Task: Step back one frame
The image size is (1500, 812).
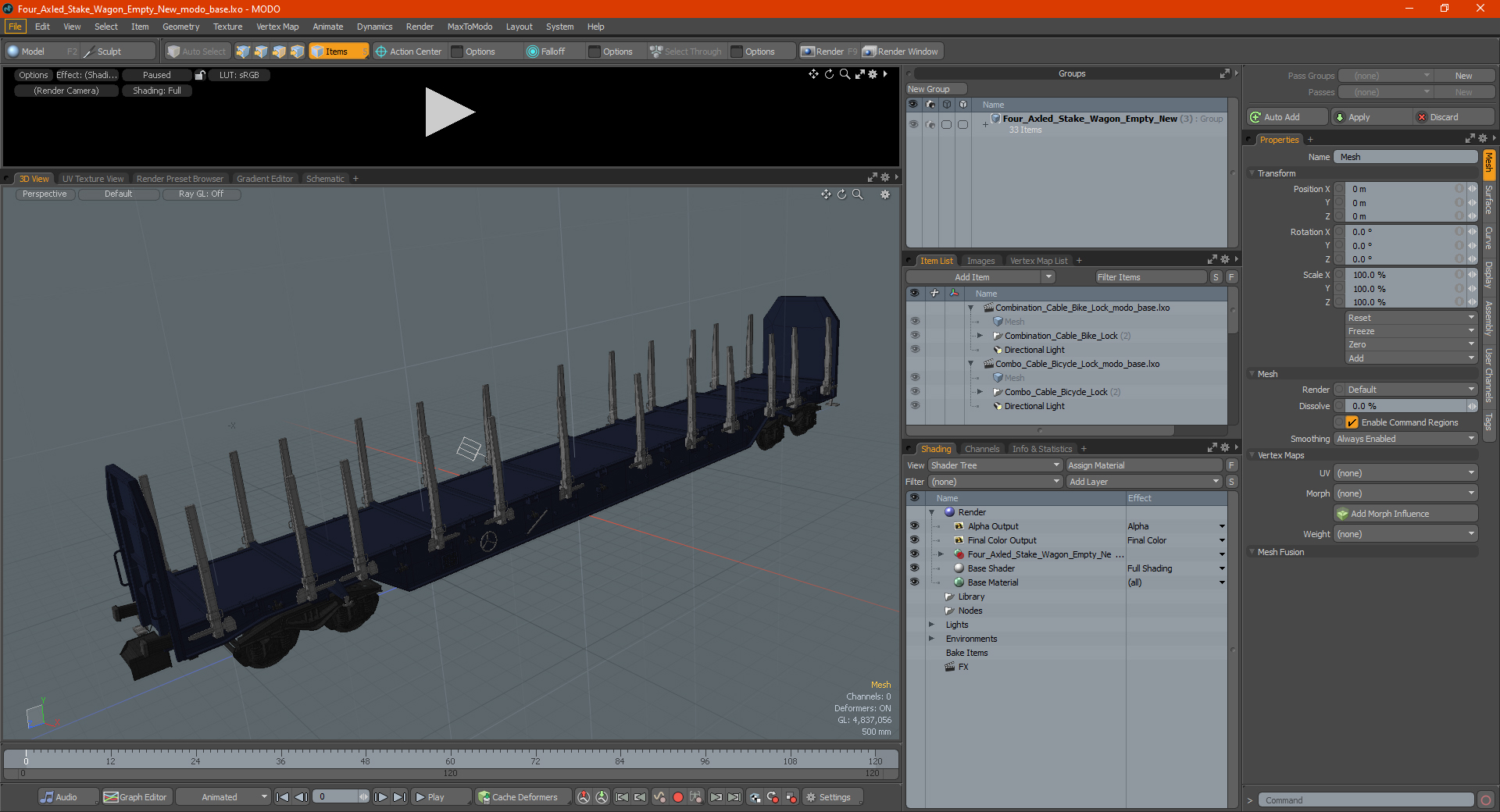Action: pos(301,797)
